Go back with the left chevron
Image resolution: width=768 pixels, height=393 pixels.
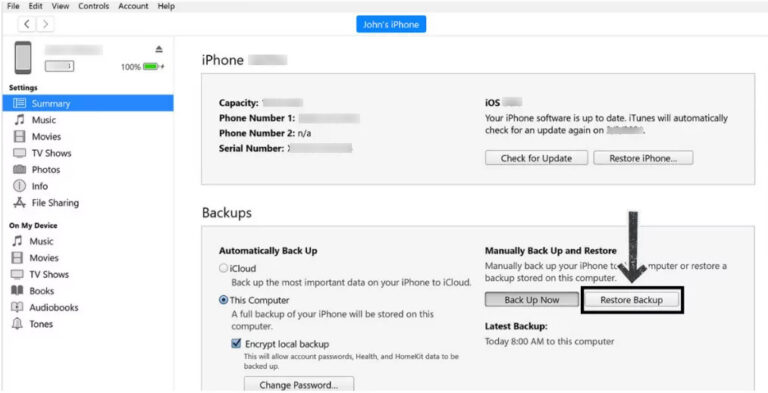(x=27, y=24)
